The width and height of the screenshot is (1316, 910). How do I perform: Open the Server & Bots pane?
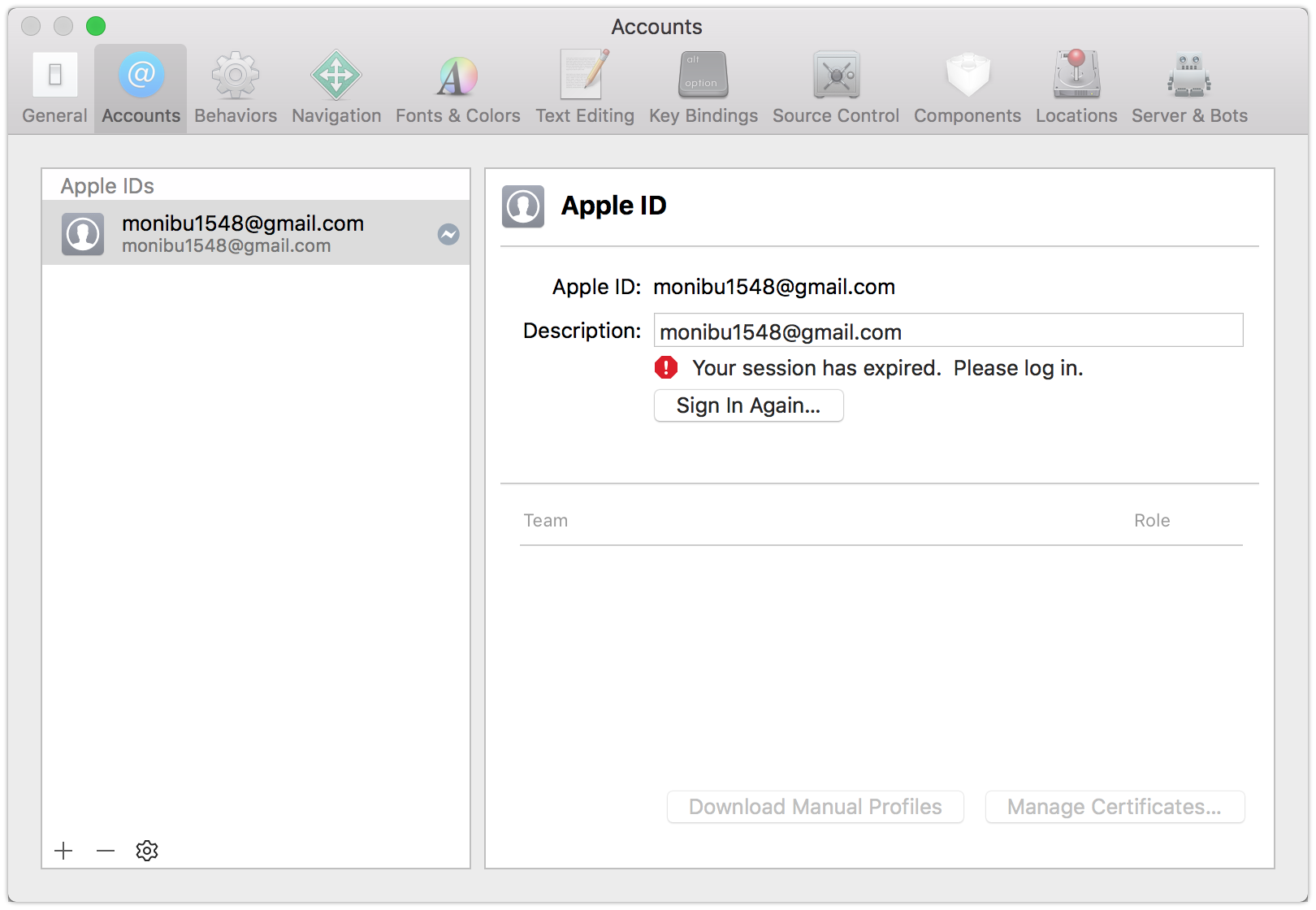coord(1189,89)
